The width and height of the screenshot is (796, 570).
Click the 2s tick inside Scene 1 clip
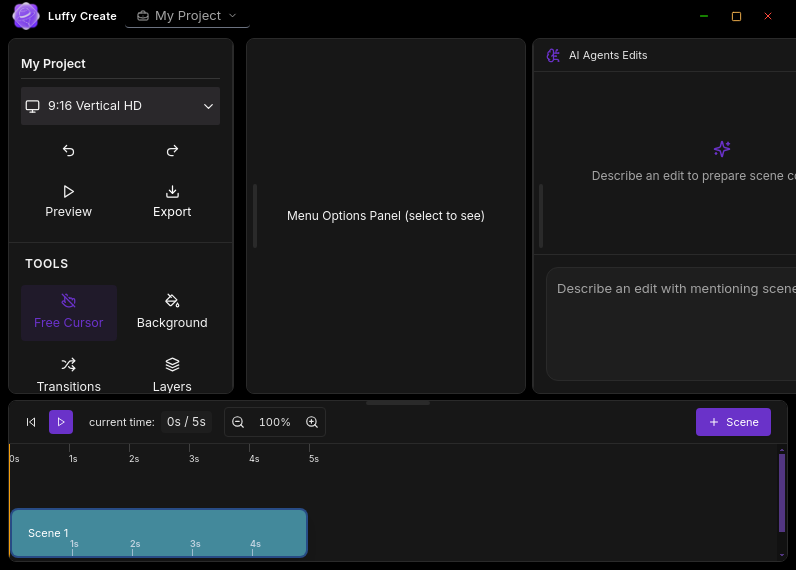tap(135, 545)
